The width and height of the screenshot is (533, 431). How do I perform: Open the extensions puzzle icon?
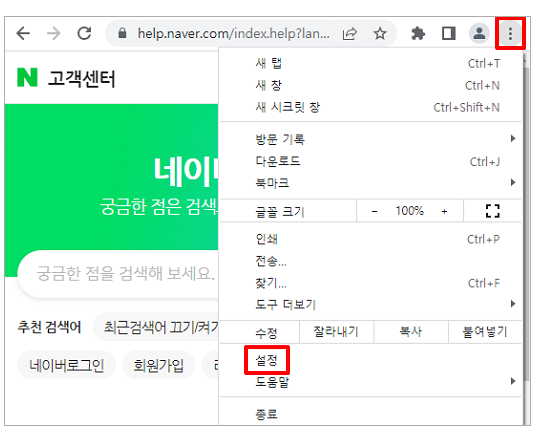click(418, 33)
